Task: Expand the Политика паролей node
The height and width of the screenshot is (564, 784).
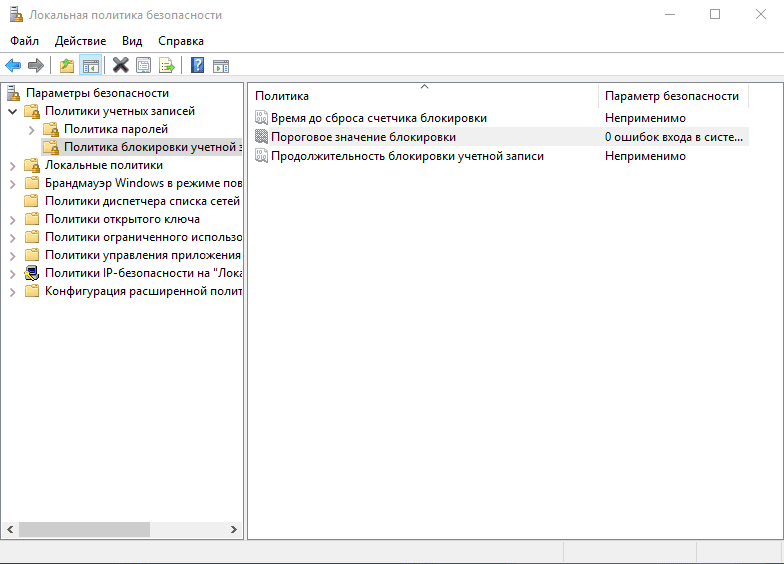Action: (x=32, y=129)
